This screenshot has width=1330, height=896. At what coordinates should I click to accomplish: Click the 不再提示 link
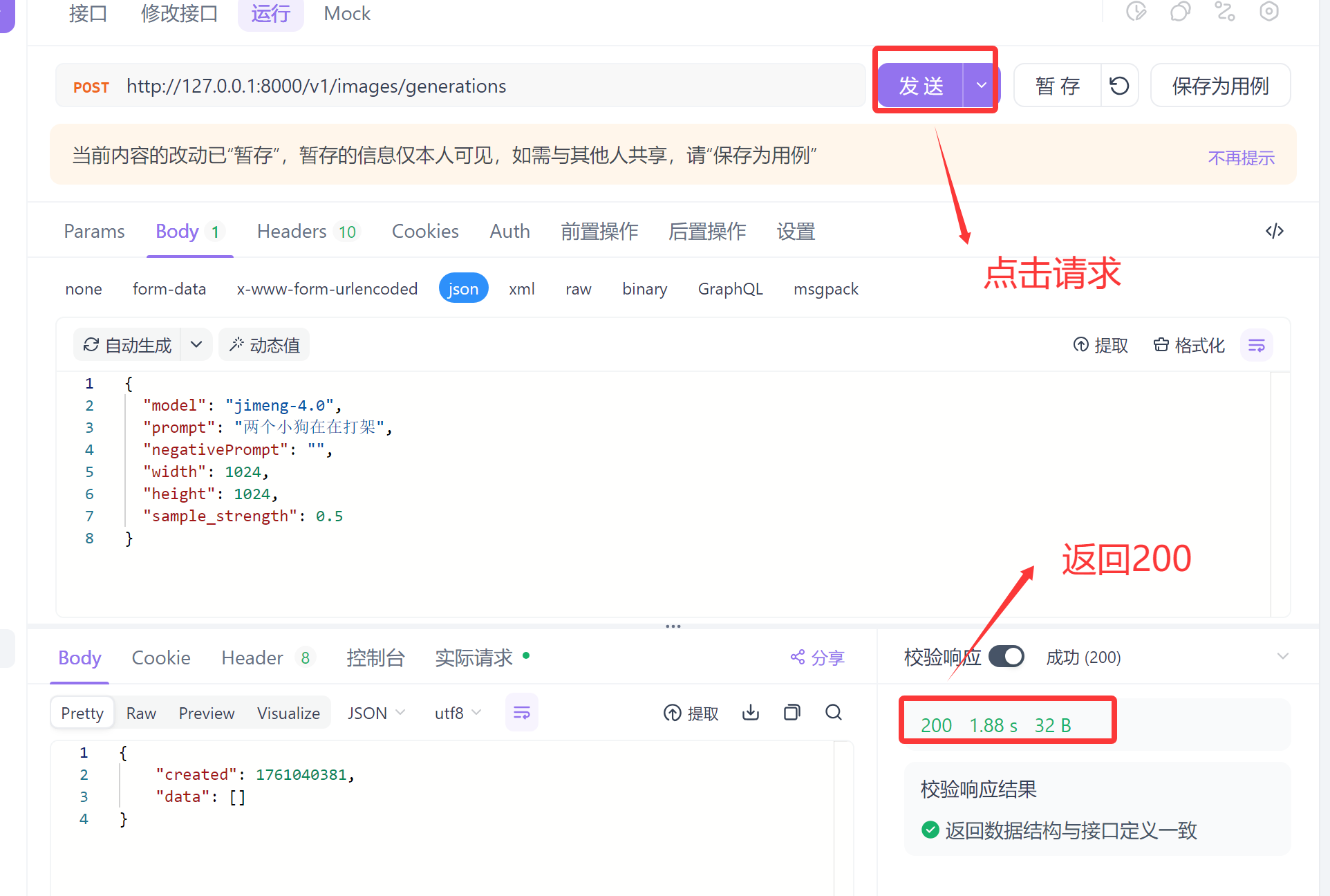point(1241,158)
